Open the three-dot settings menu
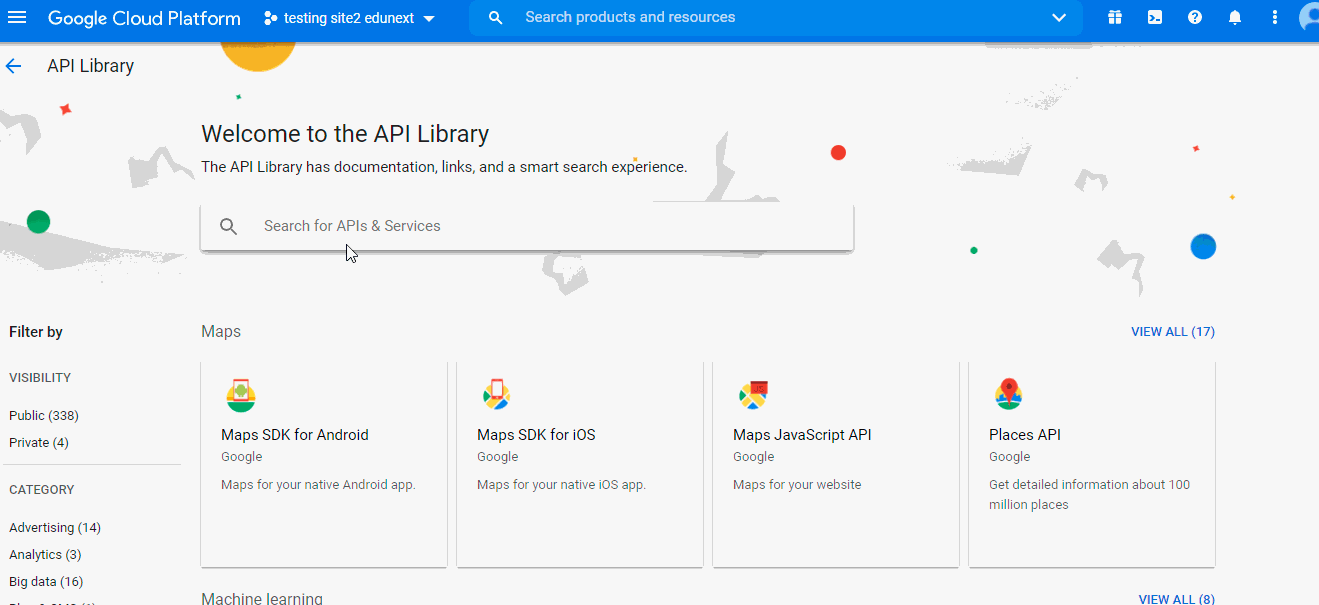Screen dimensions: 1319x605 click(x=1275, y=17)
